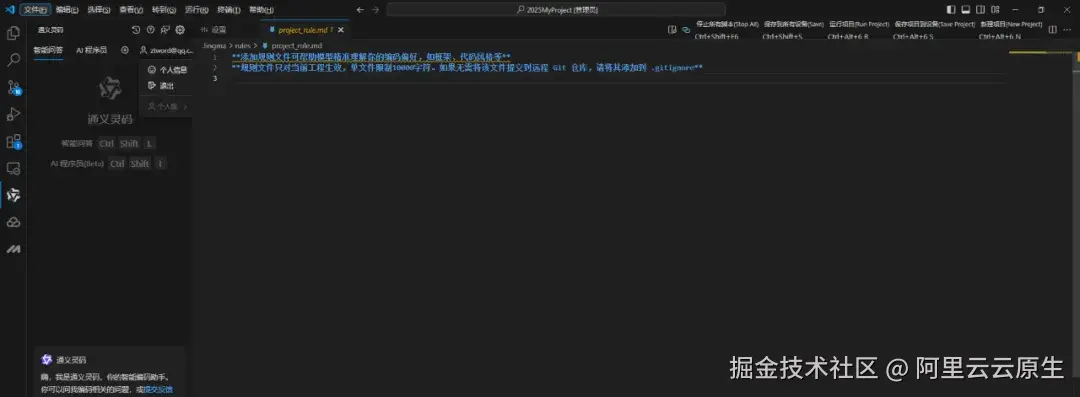Select the Tongyi Lingma activity bar icon
1080x397 pixels.
click(x=13, y=196)
